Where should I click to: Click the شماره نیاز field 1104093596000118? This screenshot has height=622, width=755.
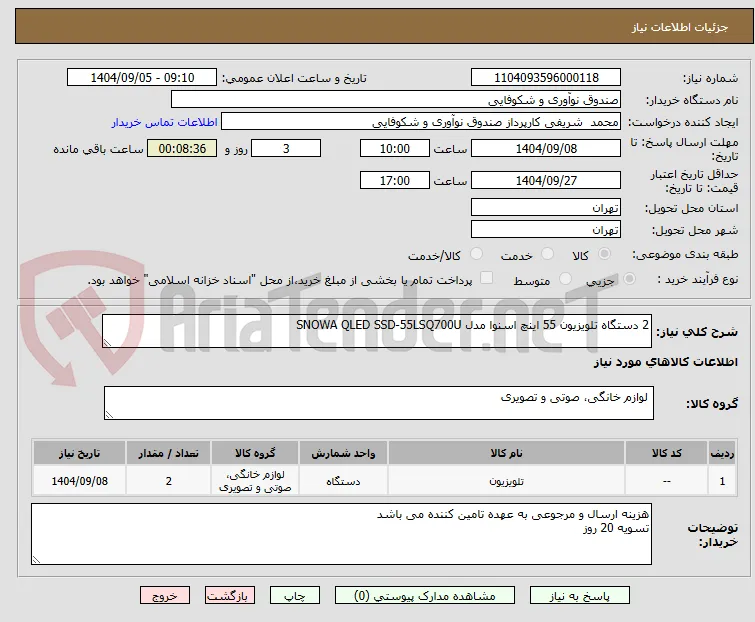(546, 78)
